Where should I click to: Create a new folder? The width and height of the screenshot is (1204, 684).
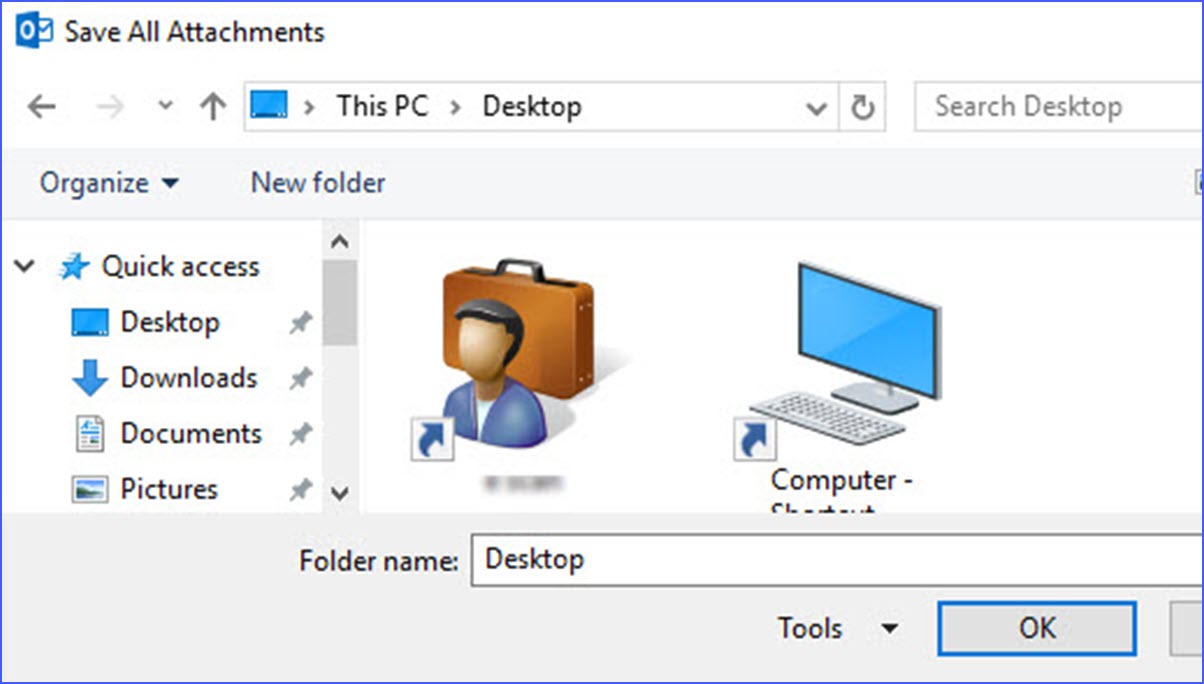317,182
